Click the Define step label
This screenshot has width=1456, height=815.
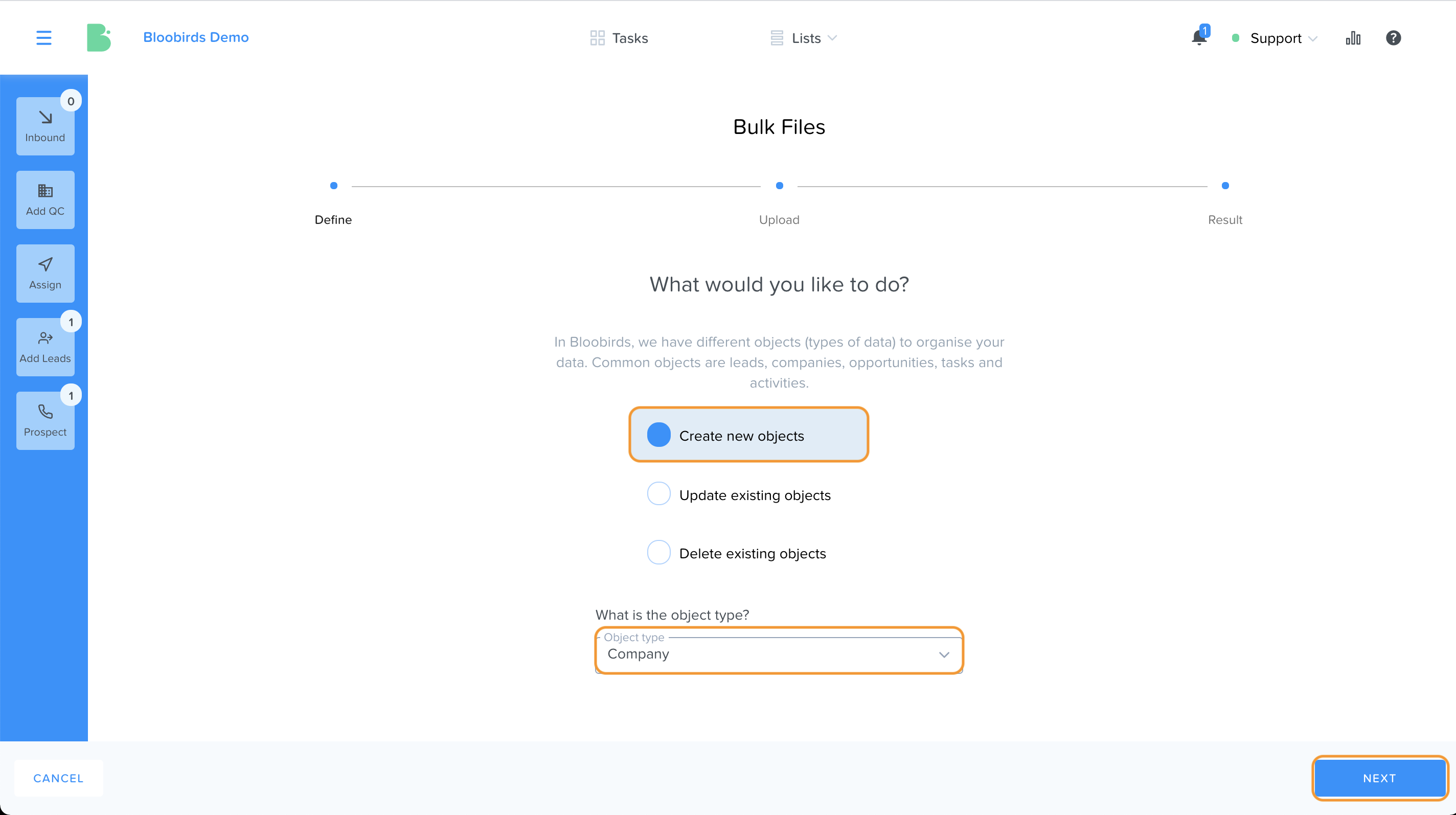pos(333,220)
